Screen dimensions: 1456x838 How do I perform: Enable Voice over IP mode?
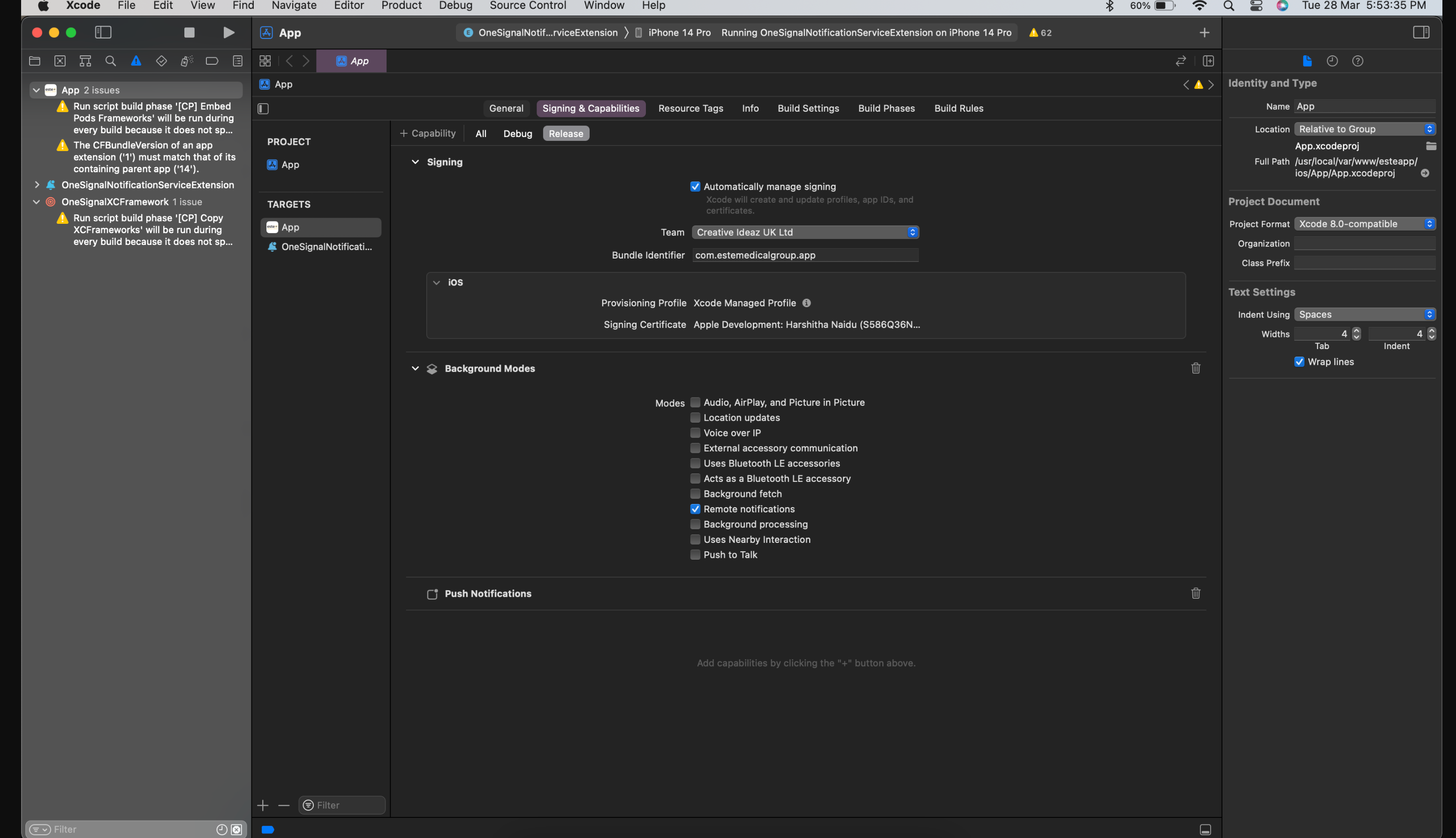(695, 433)
